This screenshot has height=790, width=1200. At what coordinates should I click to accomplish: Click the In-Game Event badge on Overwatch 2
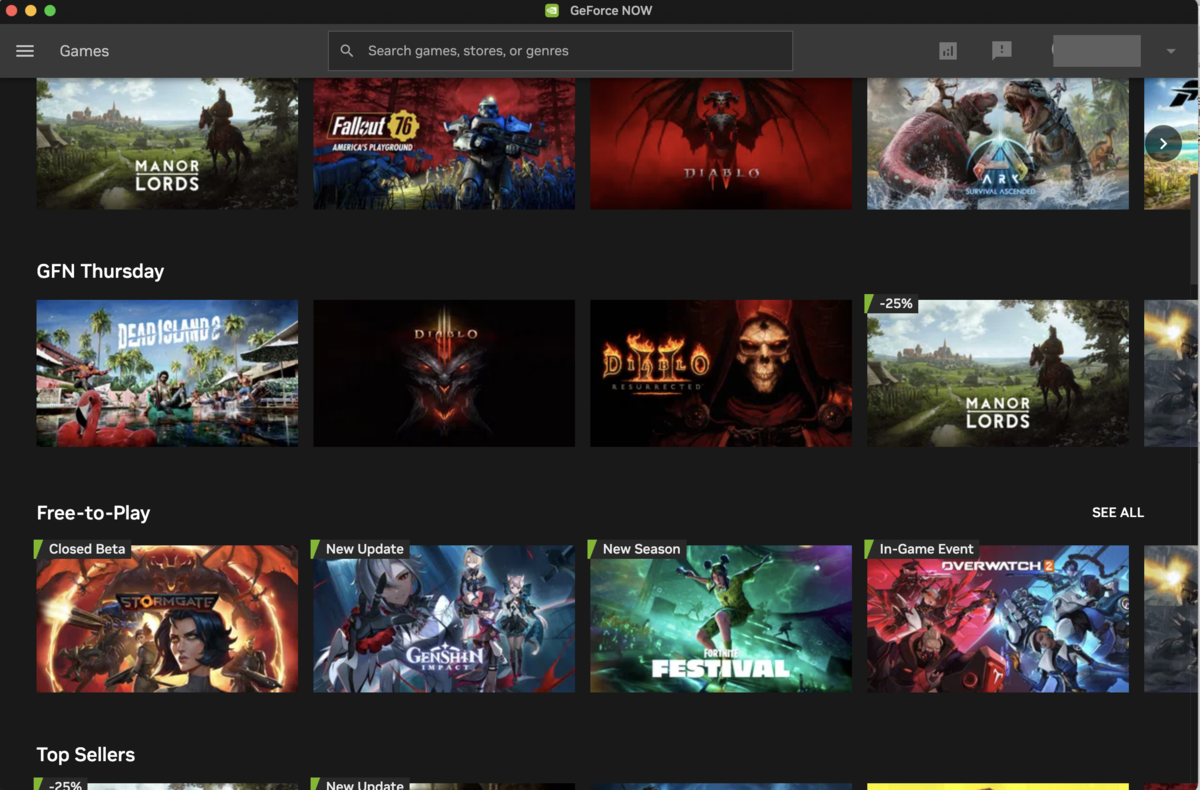[920, 549]
